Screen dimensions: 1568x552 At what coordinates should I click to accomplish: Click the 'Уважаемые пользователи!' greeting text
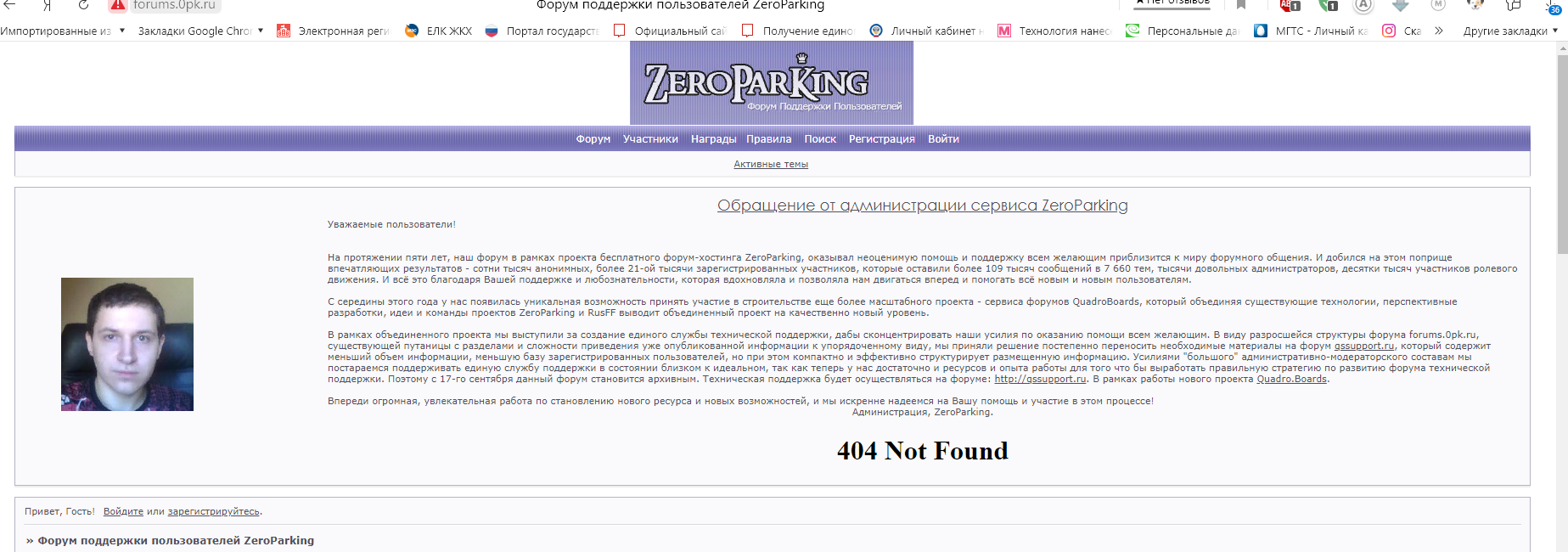[x=391, y=225]
